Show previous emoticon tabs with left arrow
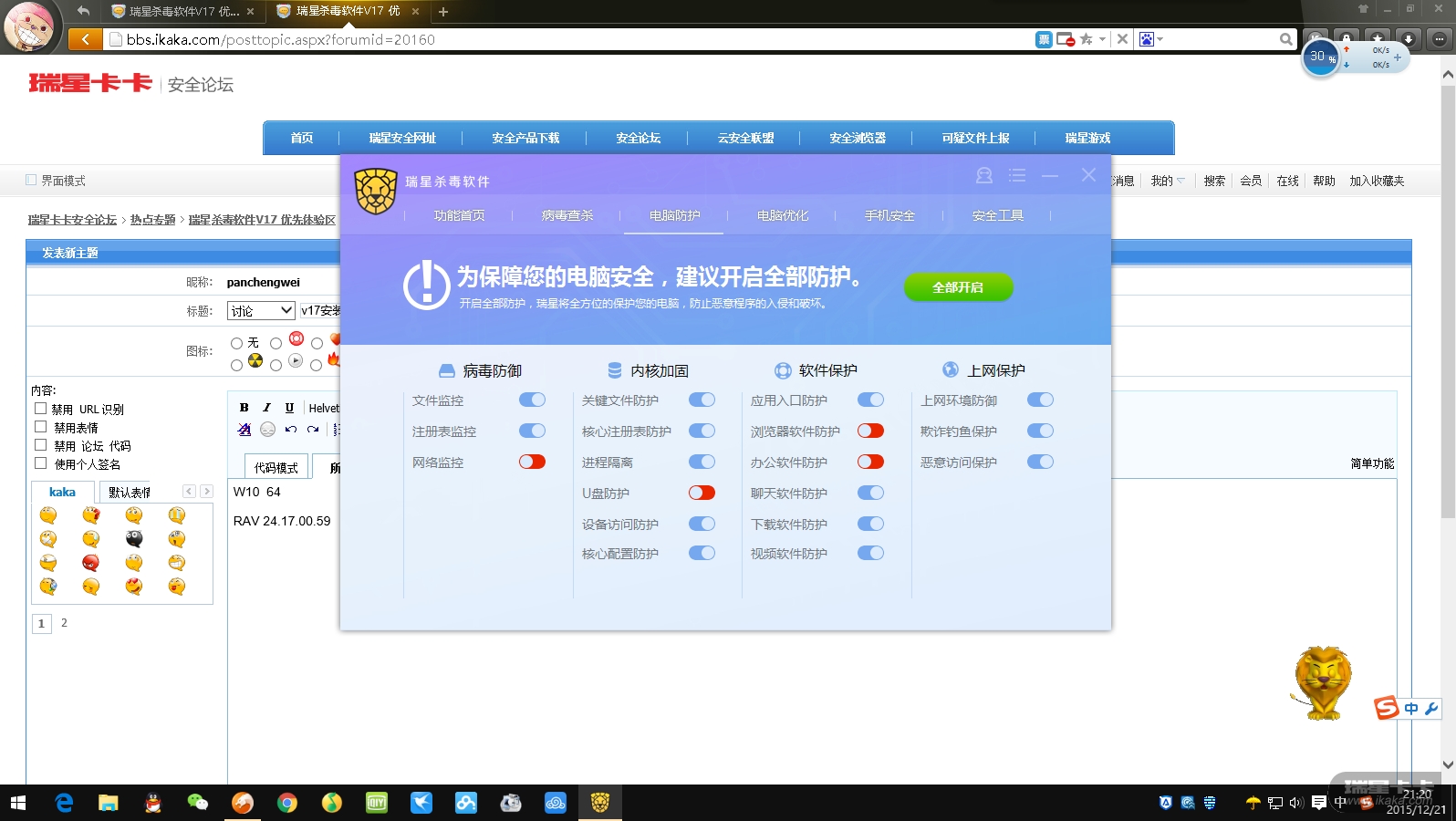This screenshot has width=1456, height=821. click(x=189, y=491)
